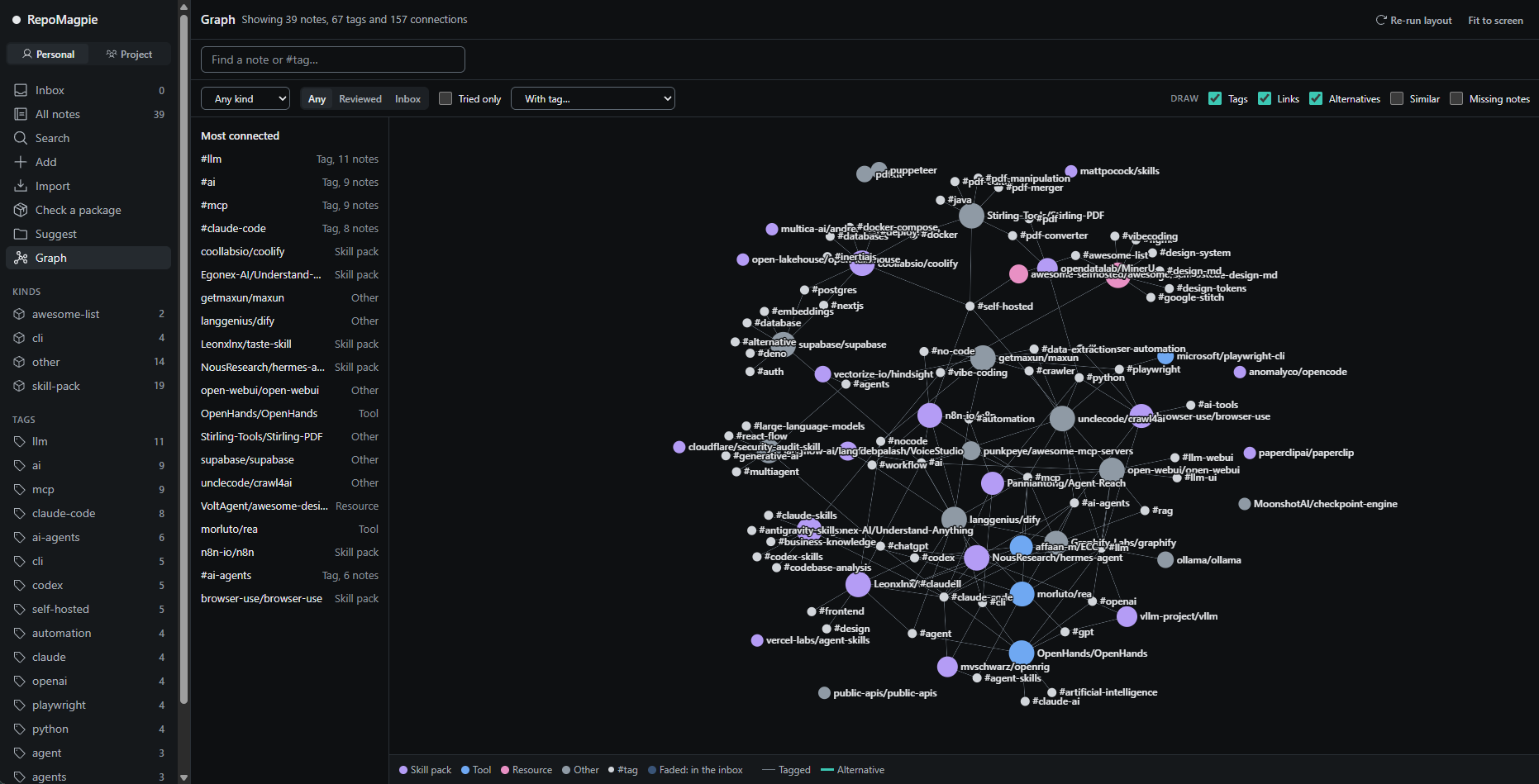Uncheck the Tags draw checkbox

click(x=1215, y=98)
